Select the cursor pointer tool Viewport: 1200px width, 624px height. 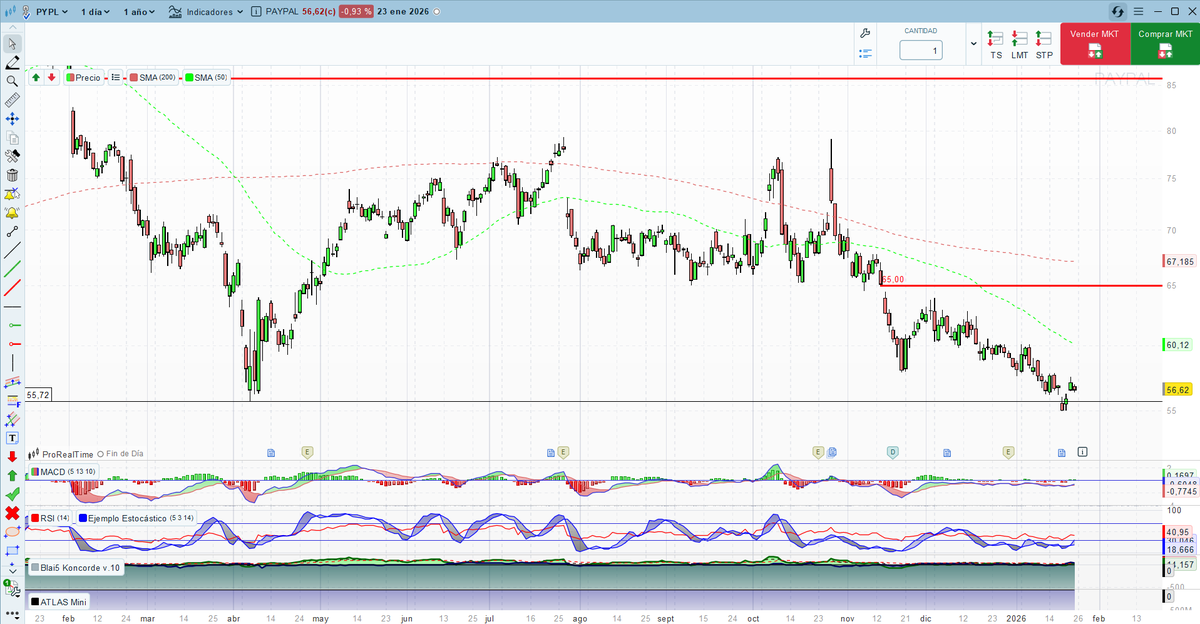12,44
